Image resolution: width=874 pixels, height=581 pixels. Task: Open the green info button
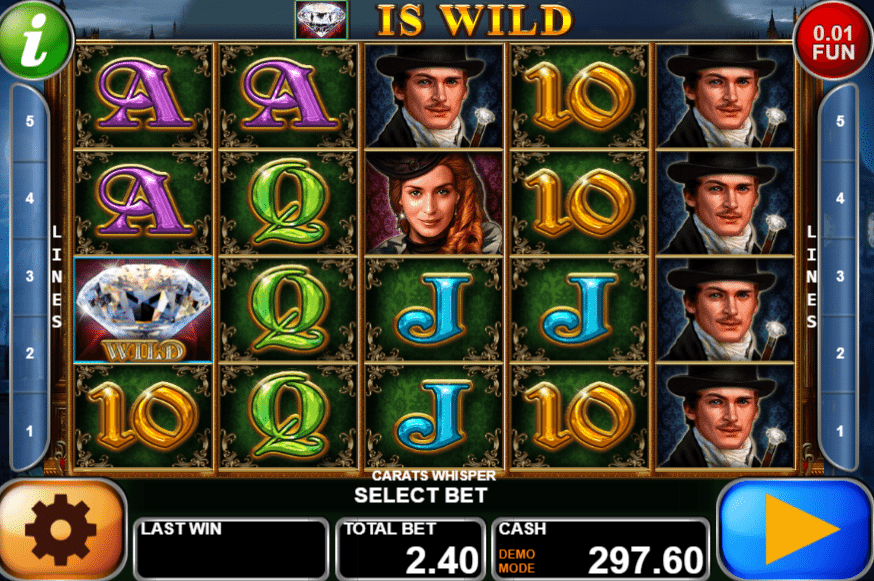click(36, 39)
